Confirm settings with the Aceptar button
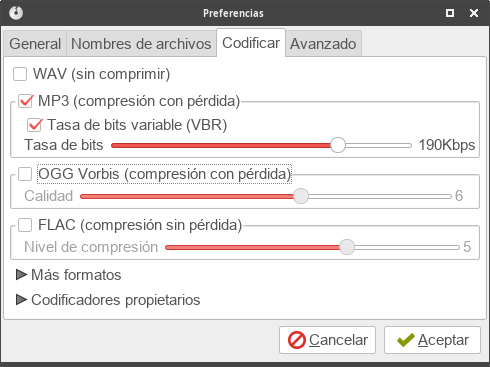 (432, 340)
